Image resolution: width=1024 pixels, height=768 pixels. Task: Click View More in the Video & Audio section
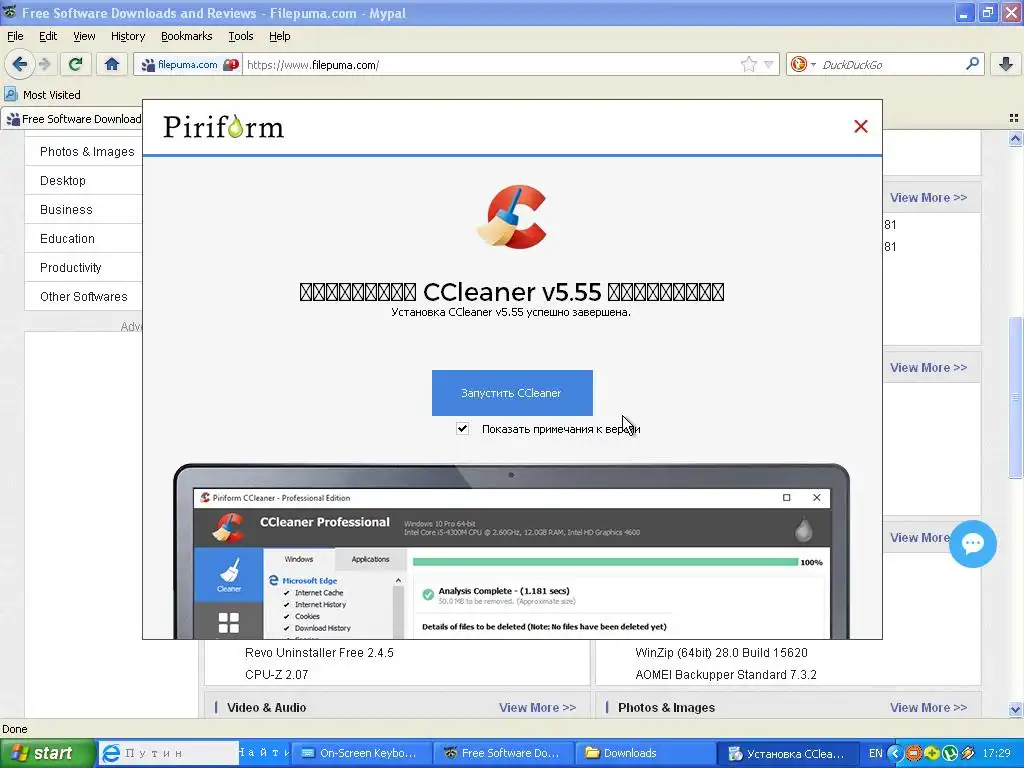click(x=537, y=707)
